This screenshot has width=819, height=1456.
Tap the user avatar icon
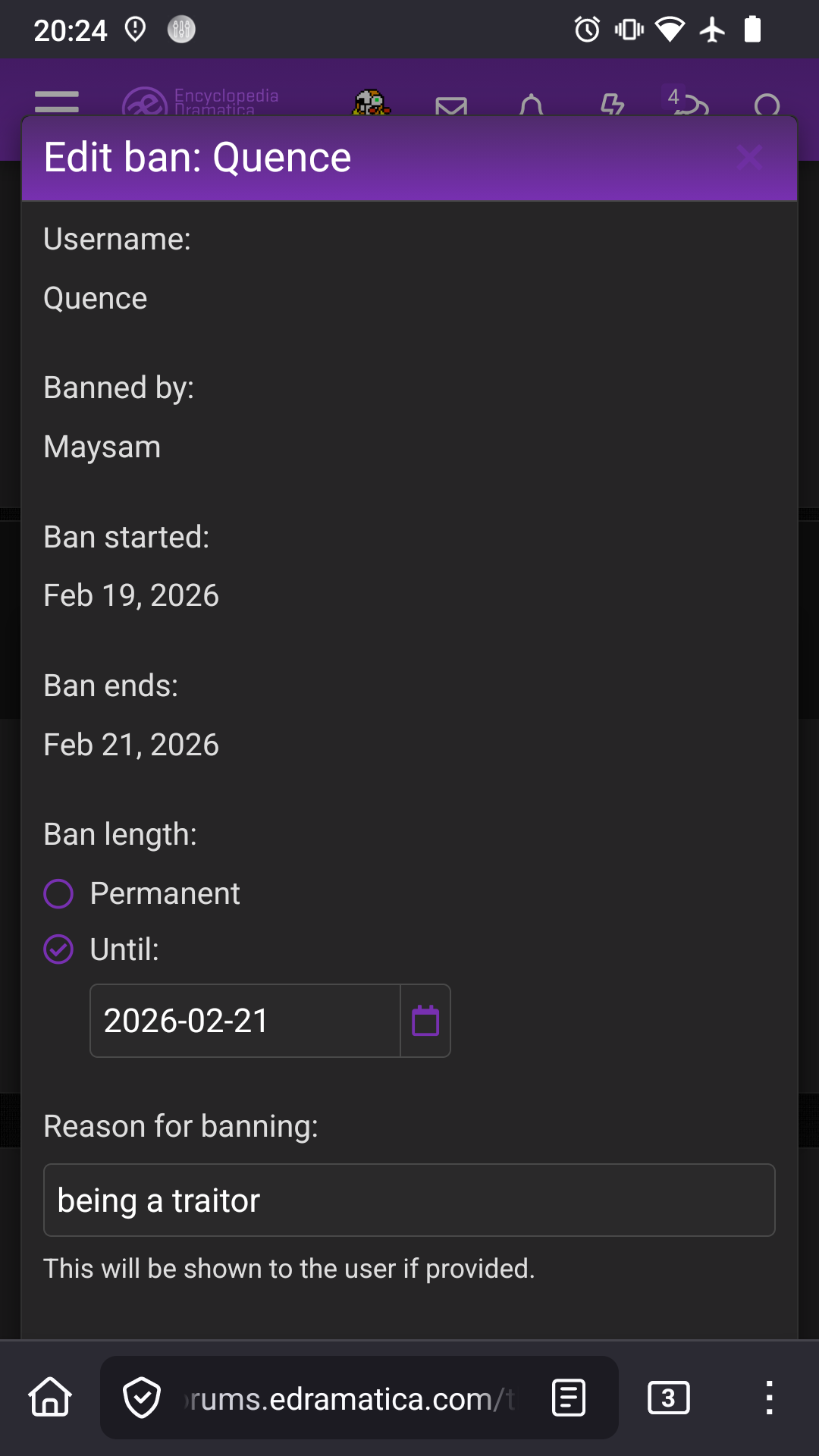[x=371, y=102]
